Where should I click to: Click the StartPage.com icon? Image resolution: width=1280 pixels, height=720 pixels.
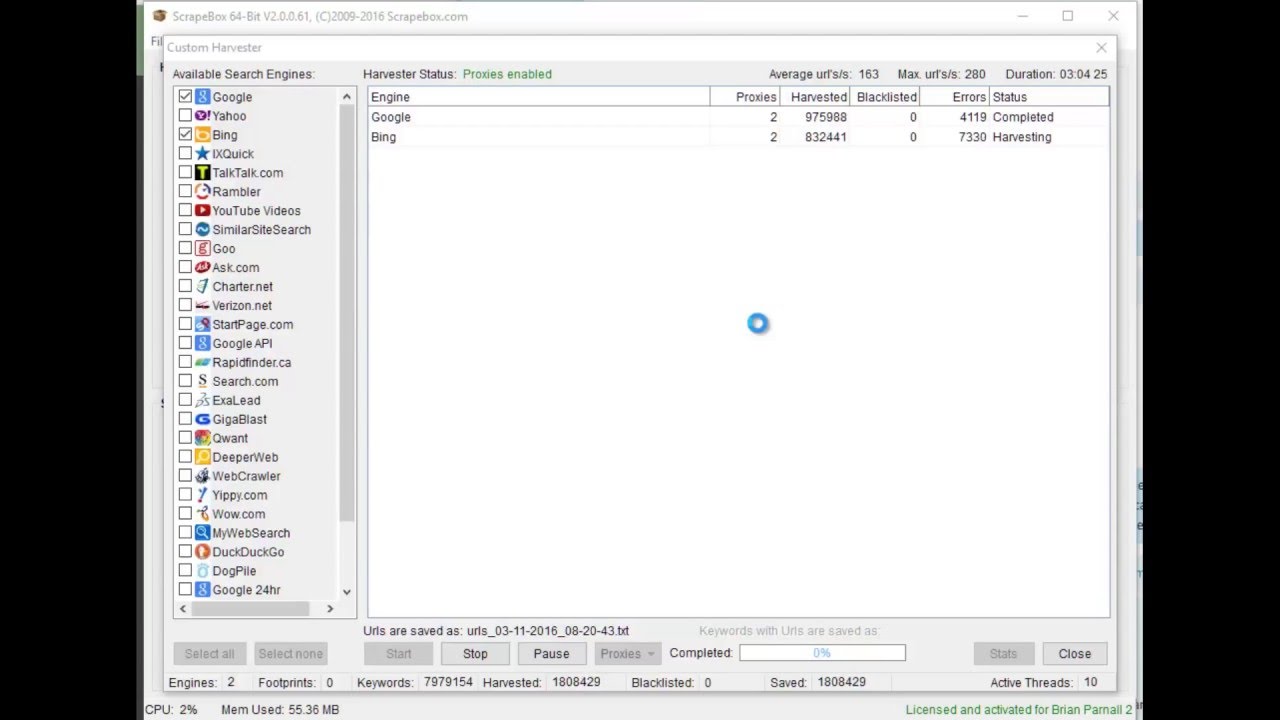202,325
